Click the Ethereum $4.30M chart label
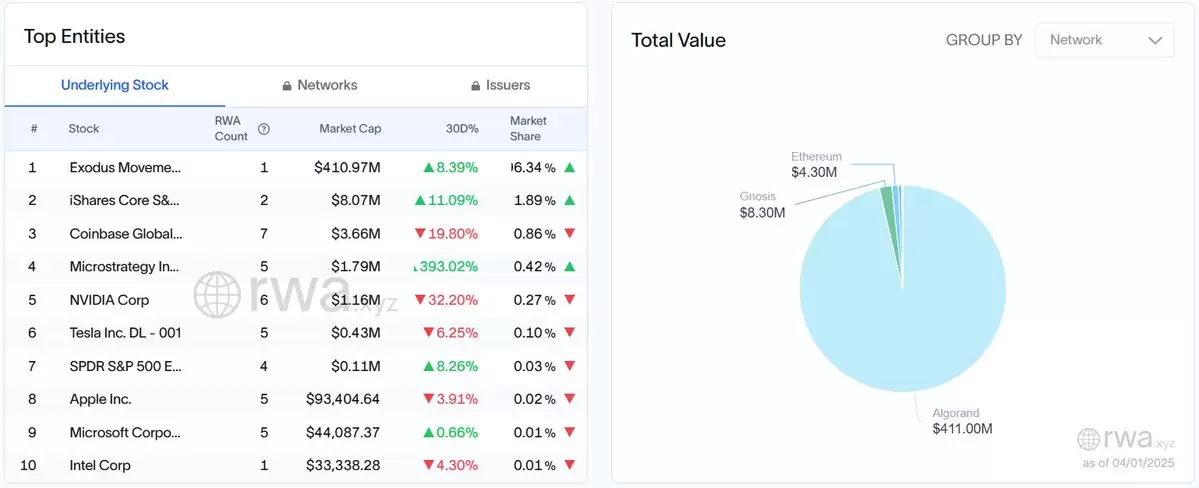Viewport: 1199px width, 488px height. point(816,164)
